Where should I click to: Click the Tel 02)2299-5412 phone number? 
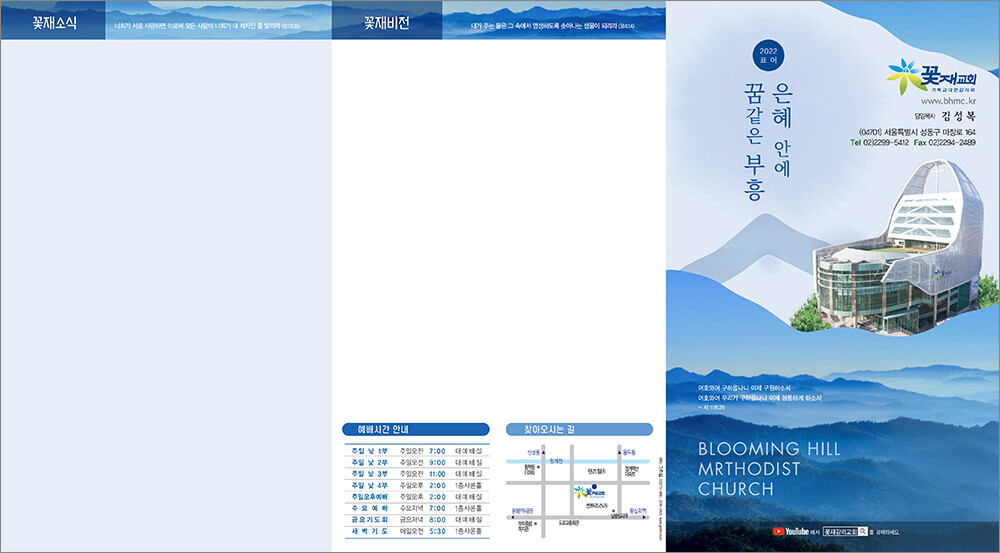click(879, 143)
